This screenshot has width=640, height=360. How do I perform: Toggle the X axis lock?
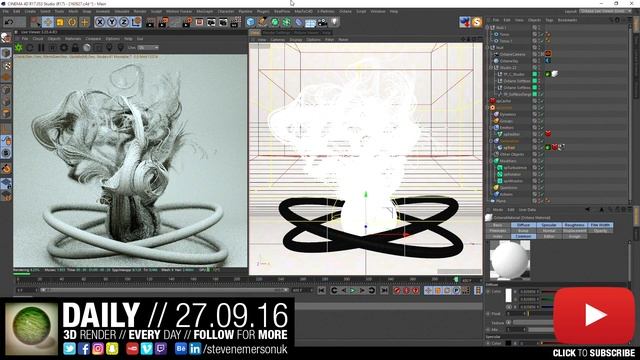[100, 22]
